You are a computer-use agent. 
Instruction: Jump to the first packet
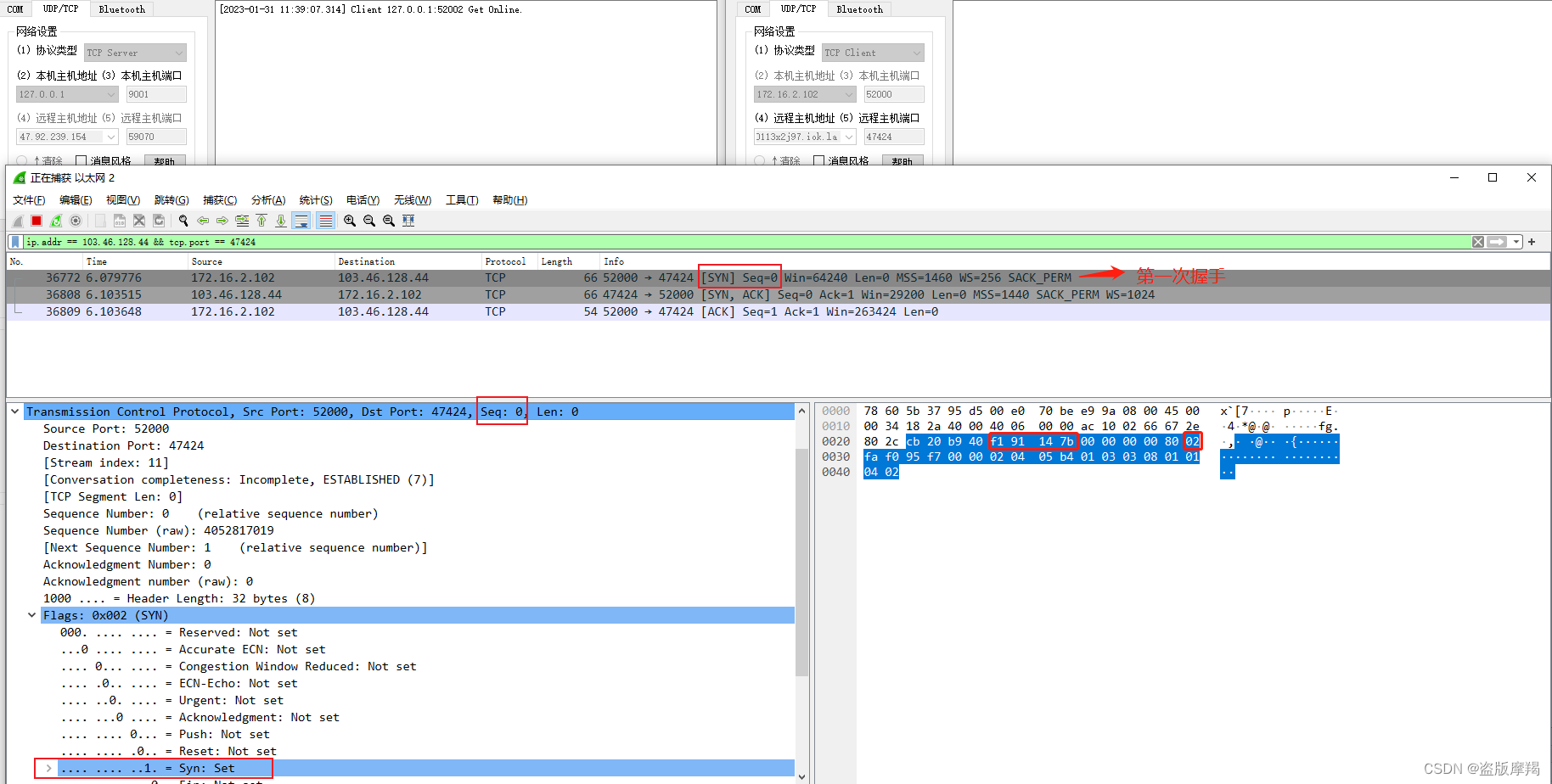tap(261, 221)
